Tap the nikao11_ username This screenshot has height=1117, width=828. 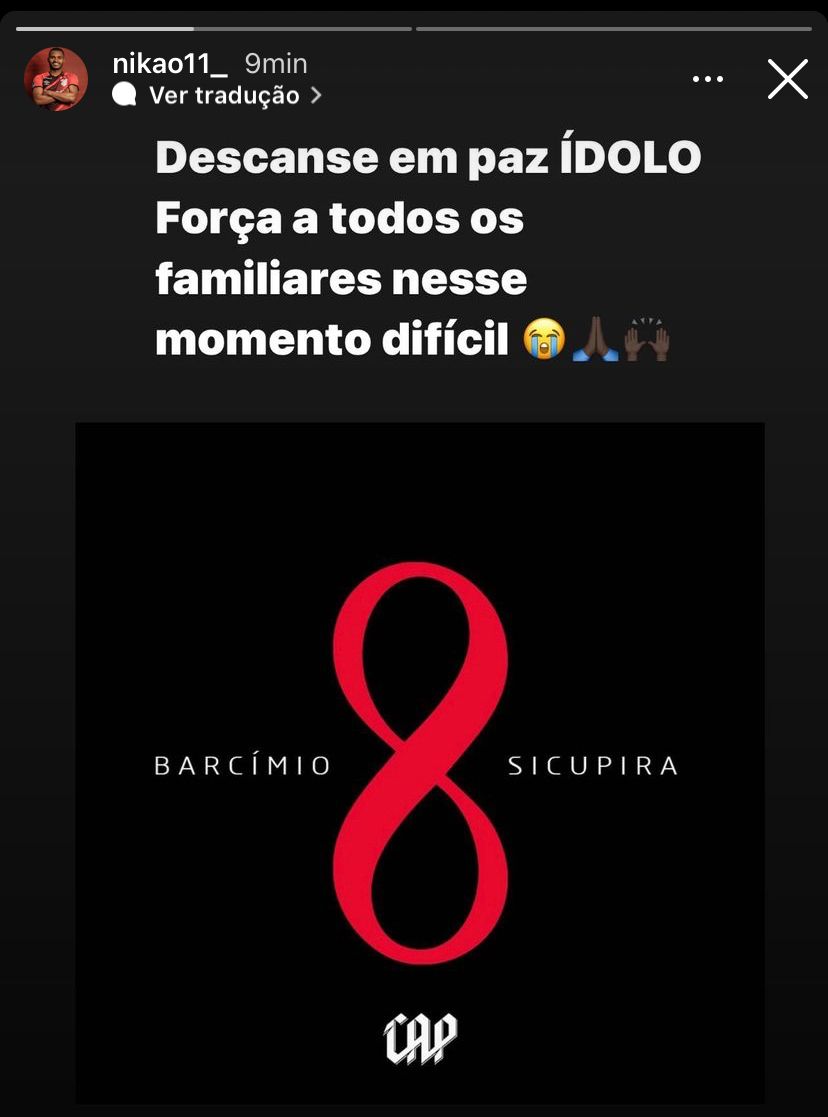(170, 64)
